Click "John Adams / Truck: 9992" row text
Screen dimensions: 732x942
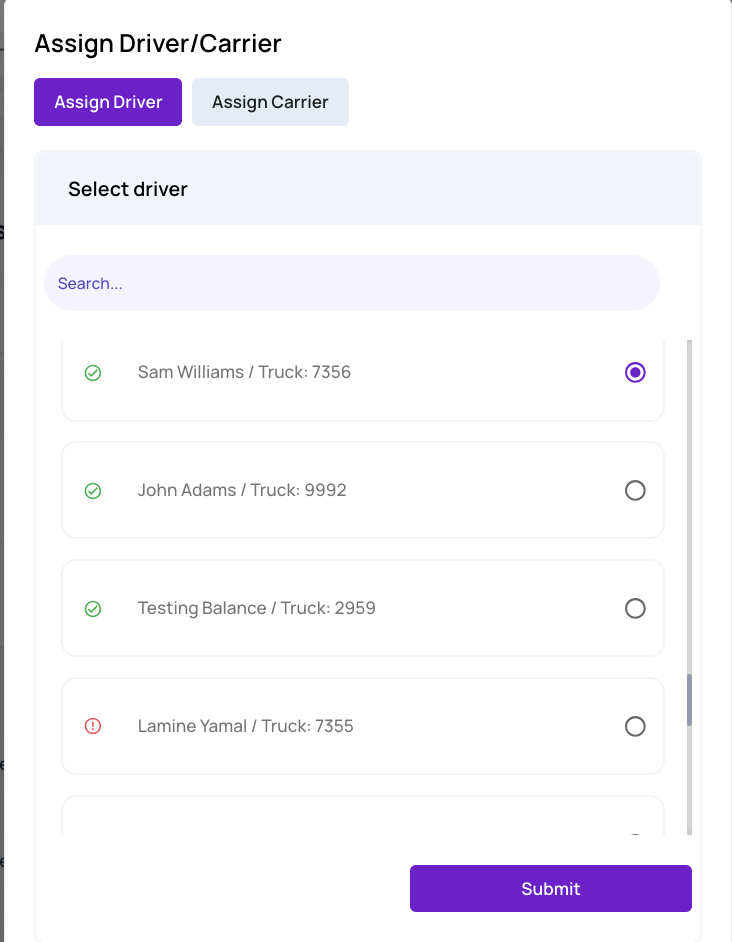pos(242,490)
